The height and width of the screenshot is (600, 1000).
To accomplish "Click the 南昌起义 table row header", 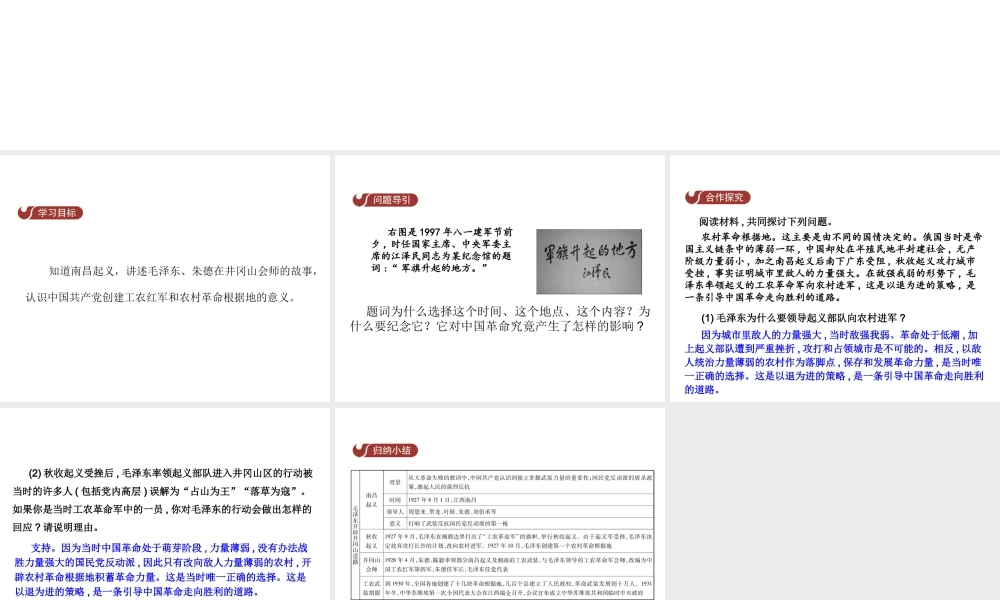I will click(x=371, y=499).
